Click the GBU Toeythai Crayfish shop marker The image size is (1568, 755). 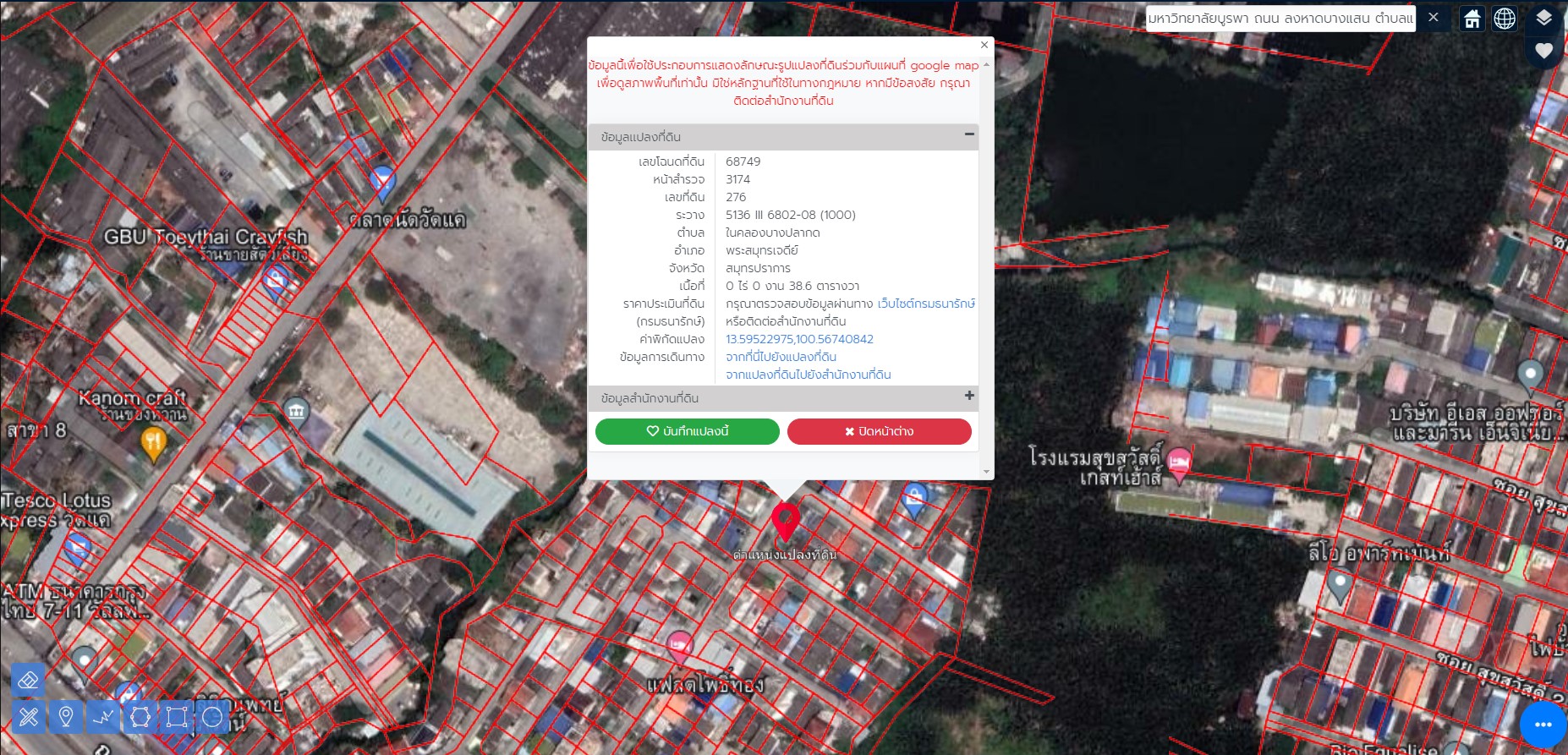(x=276, y=282)
